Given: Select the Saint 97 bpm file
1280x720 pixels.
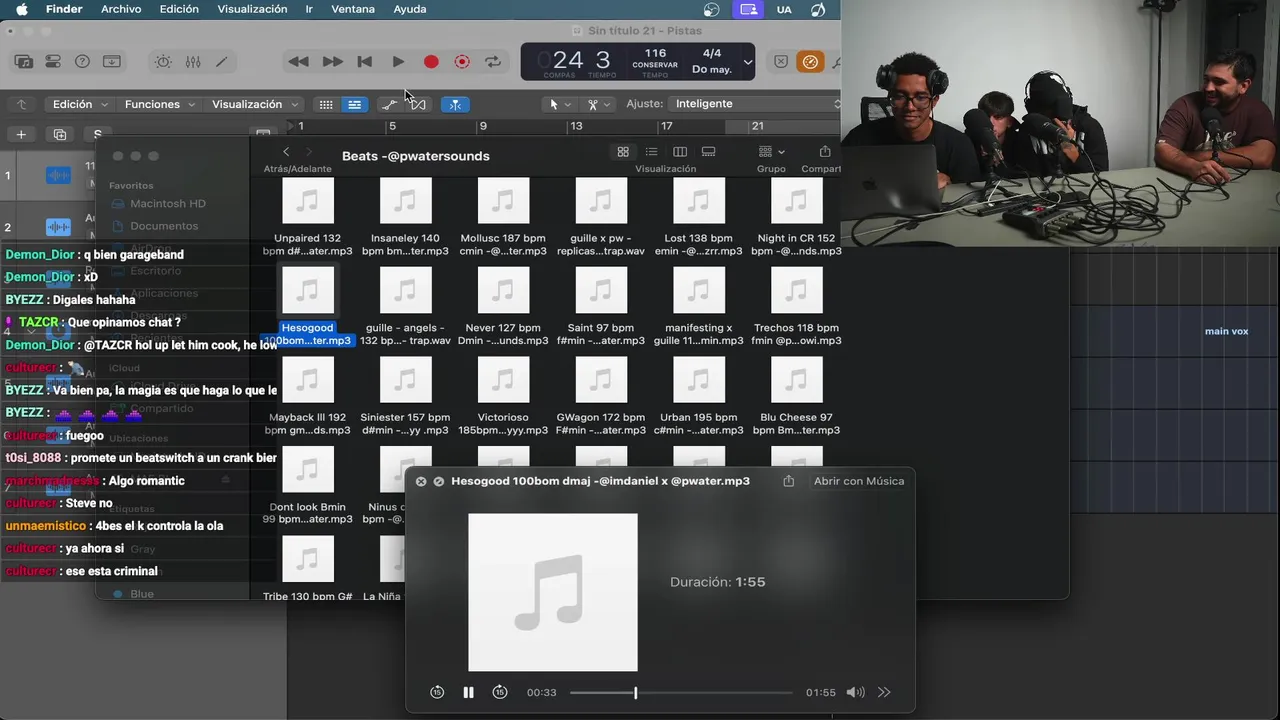Looking at the screenshot, I should tap(601, 307).
